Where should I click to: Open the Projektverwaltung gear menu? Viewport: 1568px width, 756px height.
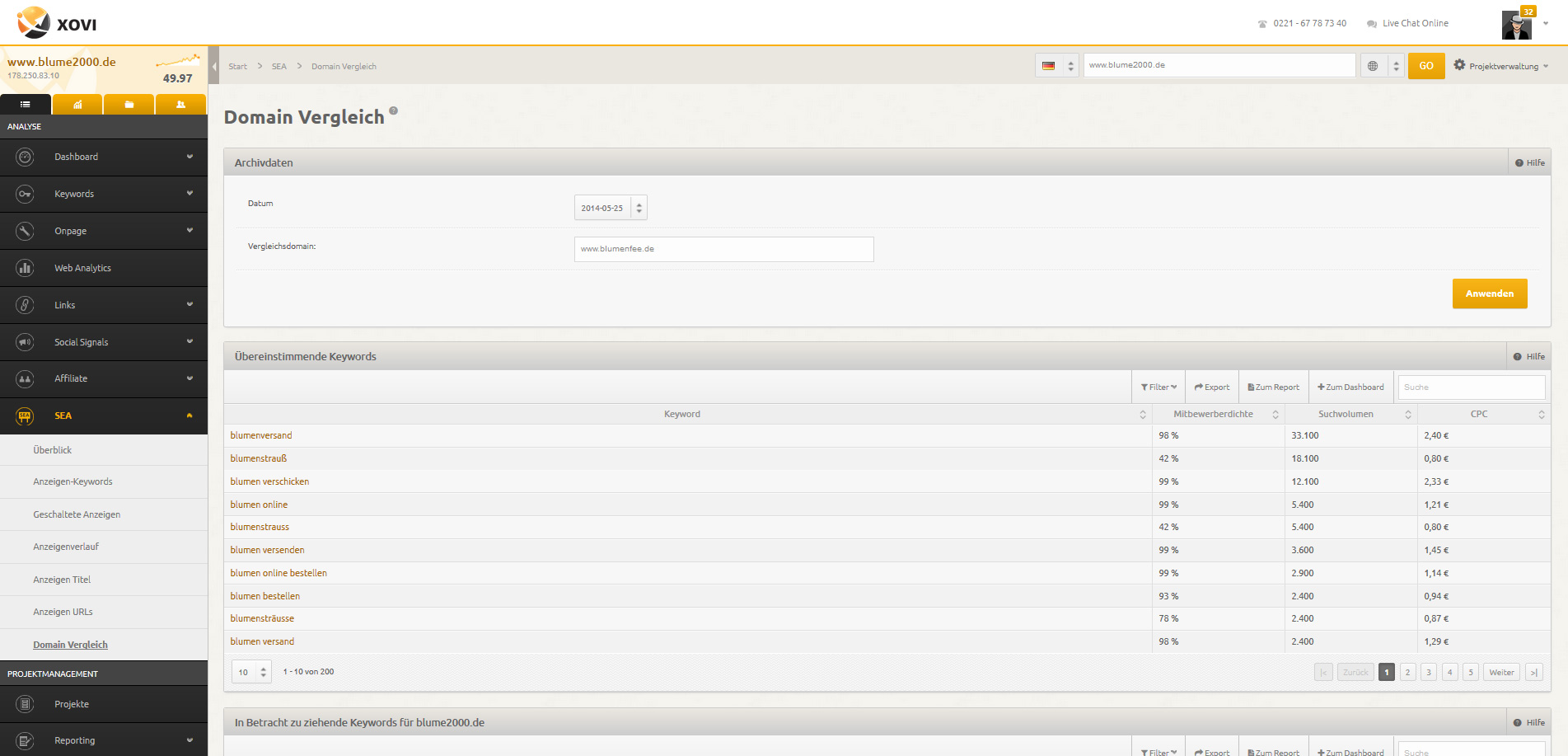tap(1501, 66)
